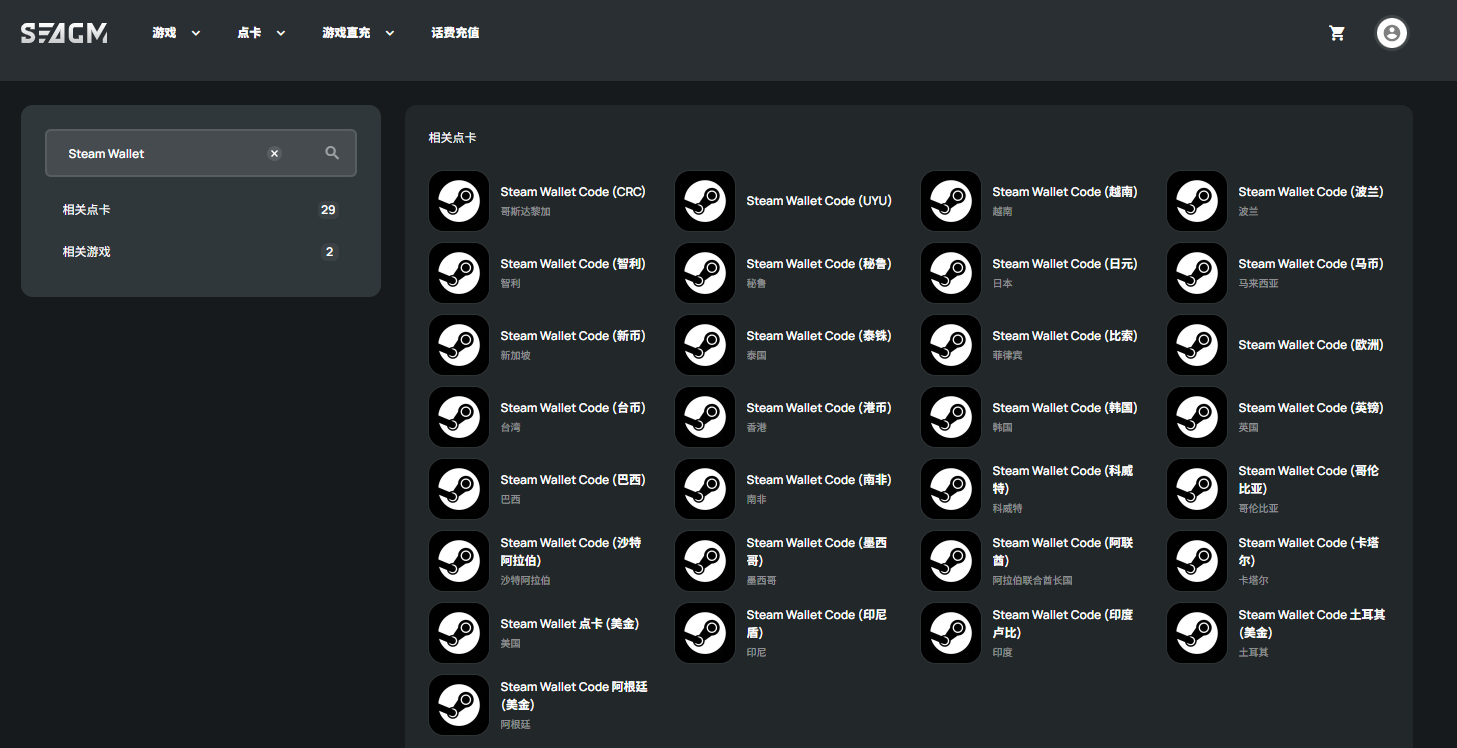Go to 话费充值 page
The image size is (1457, 748).
455,33
